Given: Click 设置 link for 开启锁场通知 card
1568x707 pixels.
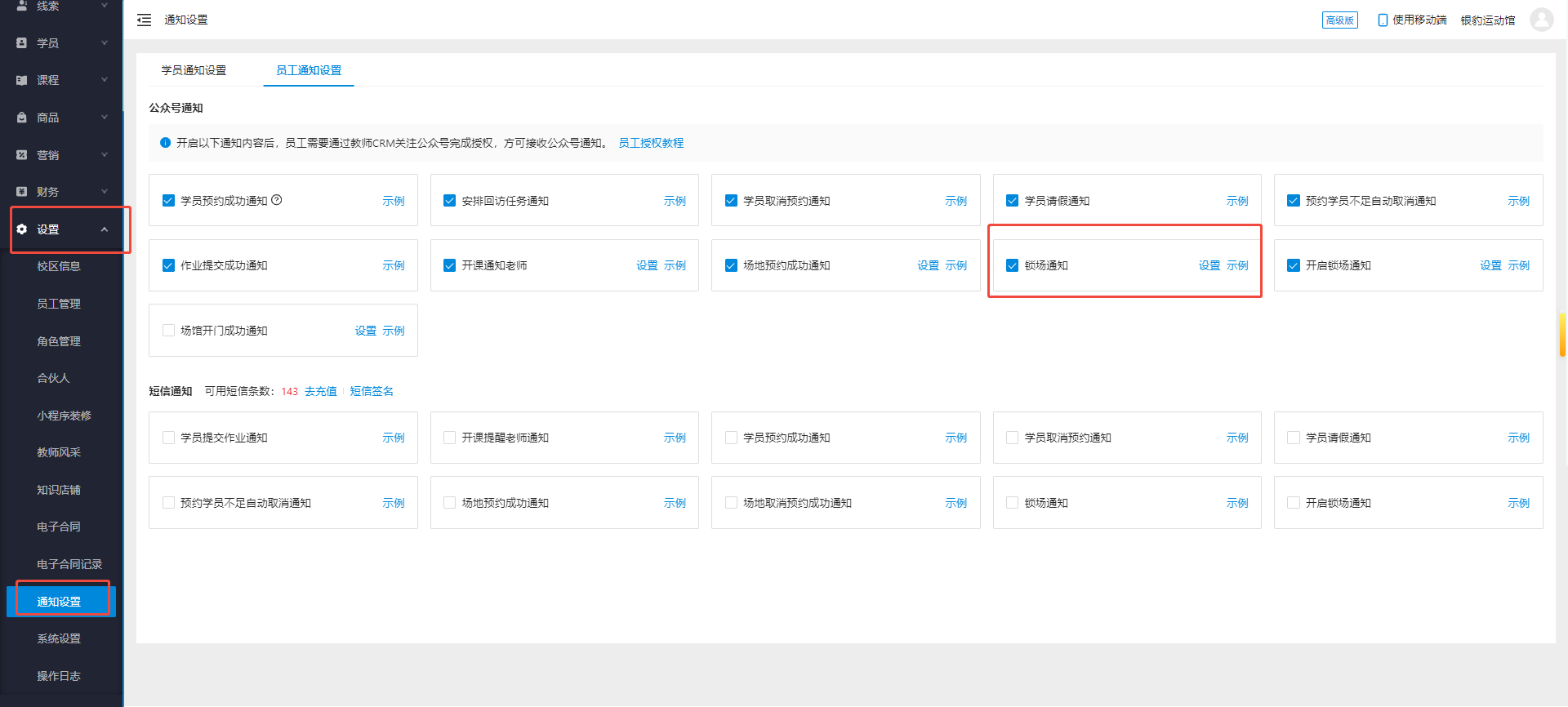Looking at the screenshot, I should point(1490,265).
